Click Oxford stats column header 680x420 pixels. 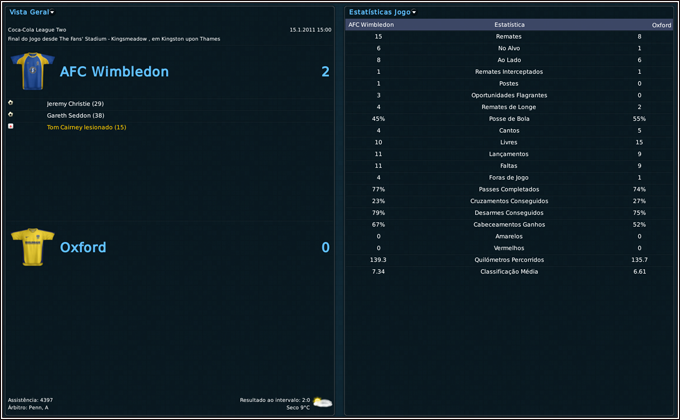pyautogui.click(x=661, y=24)
